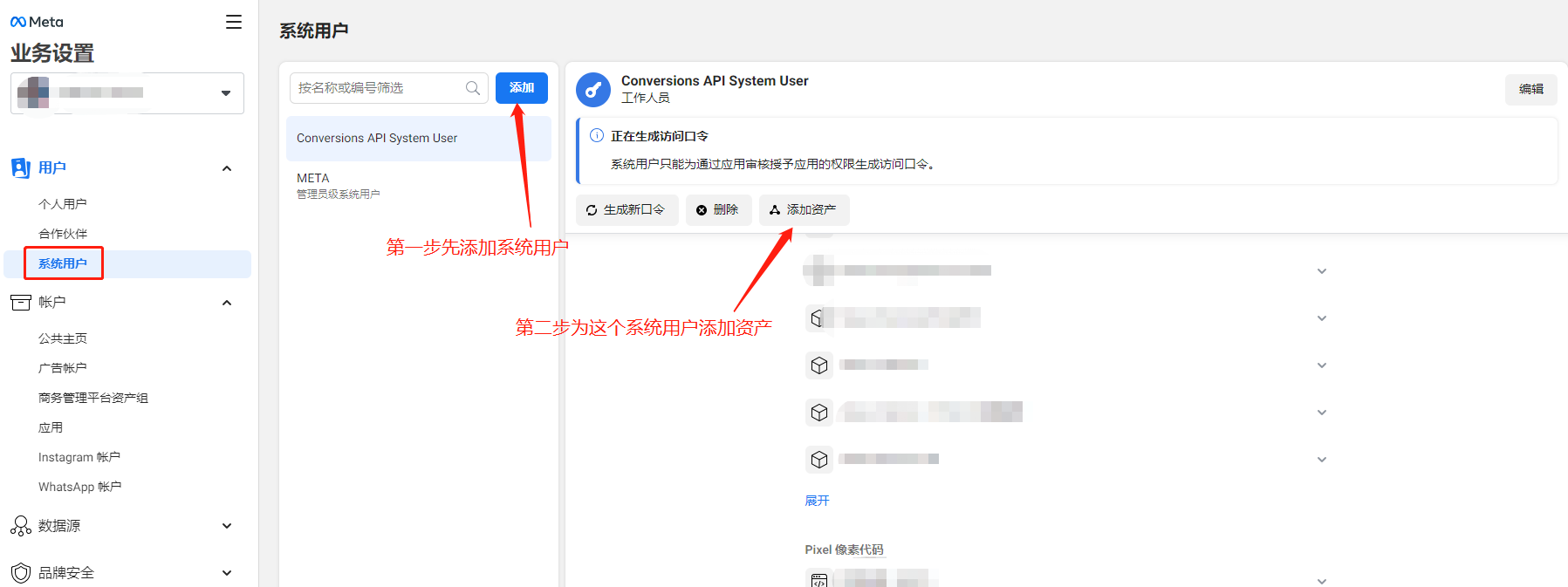Click the 添加资产 button

coord(805,210)
